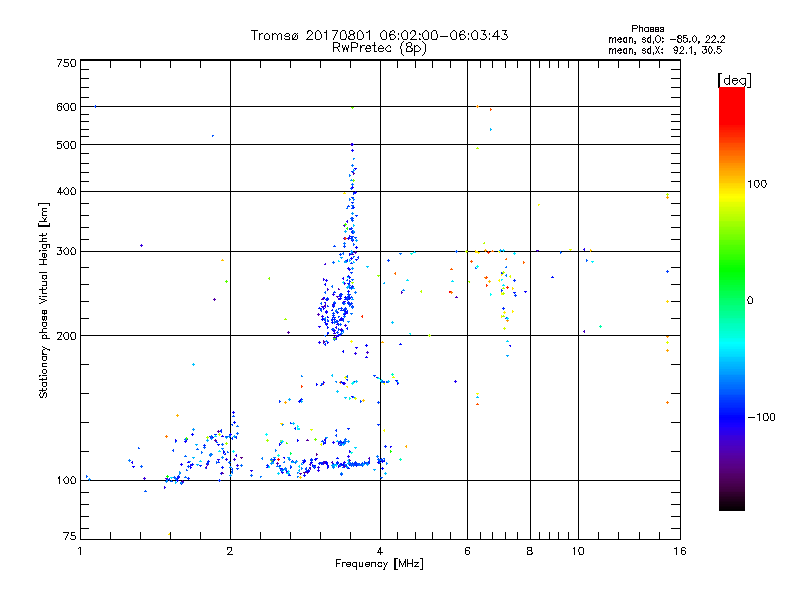Click the plot title 'Tromsø 20170801 06:02:00-06:03:43'

coord(379,35)
